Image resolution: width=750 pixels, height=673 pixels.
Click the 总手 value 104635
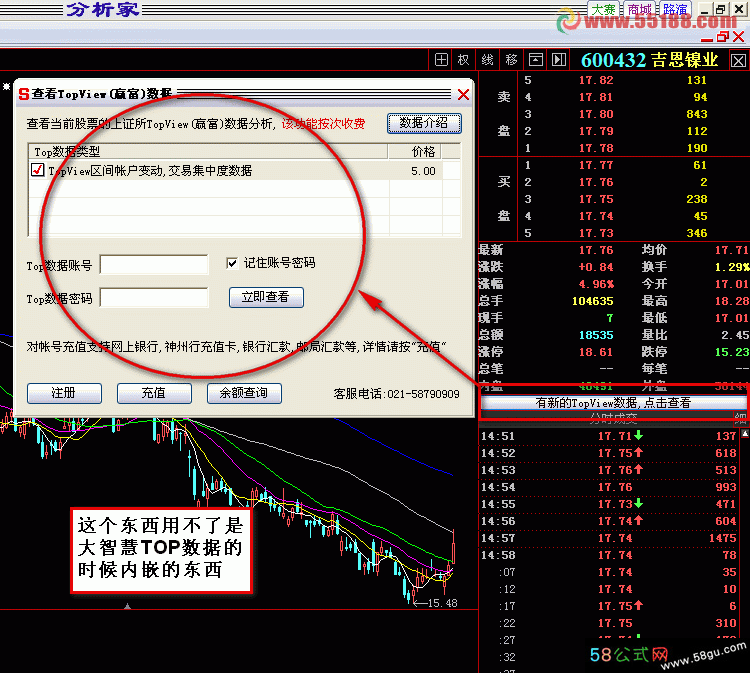coord(593,301)
